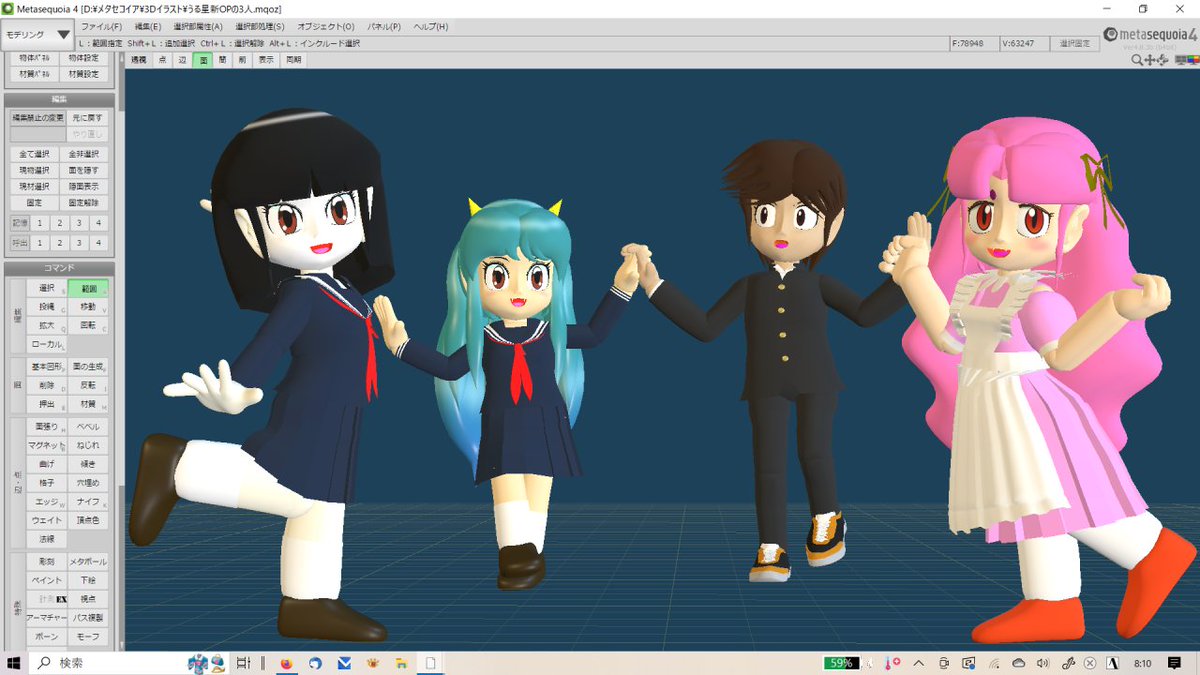The height and width of the screenshot is (675, 1200).
Task: Open the 編集(E) menu
Action: point(148,26)
